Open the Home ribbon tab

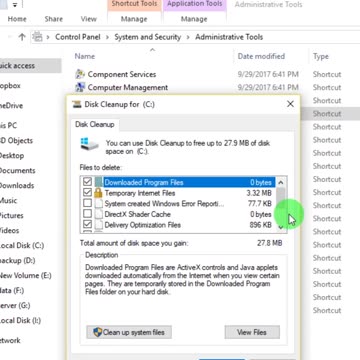coord(17,19)
